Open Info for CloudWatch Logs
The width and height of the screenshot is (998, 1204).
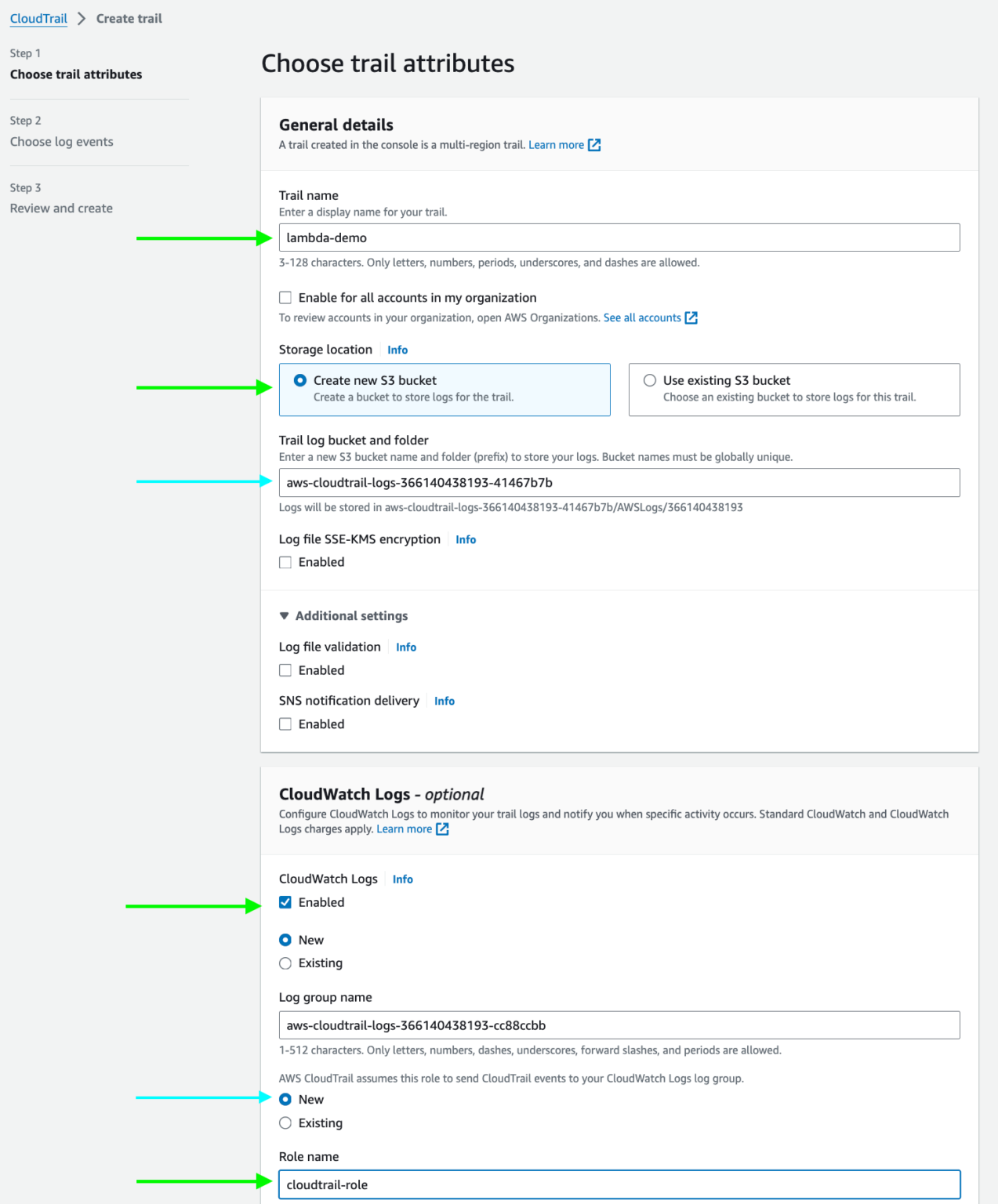(402, 879)
